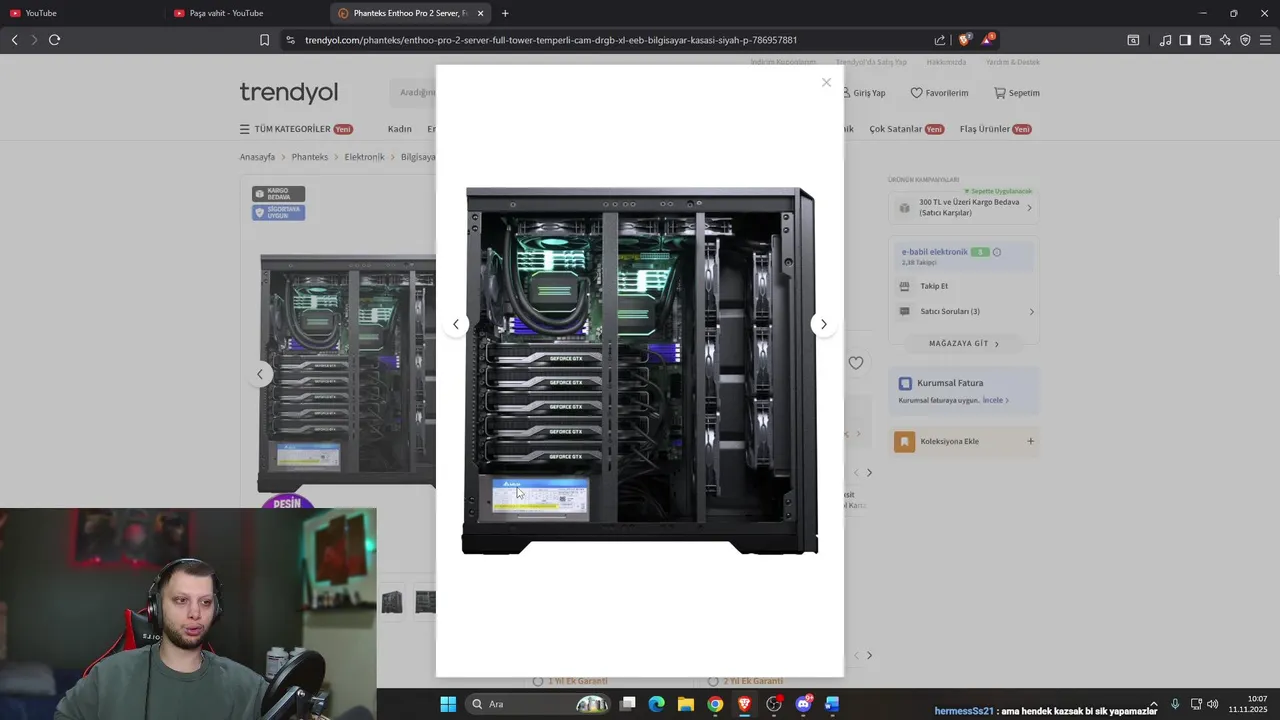This screenshot has width=1280, height=720.
Task: Show previous image in page gallery
Action: click(260, 374)
